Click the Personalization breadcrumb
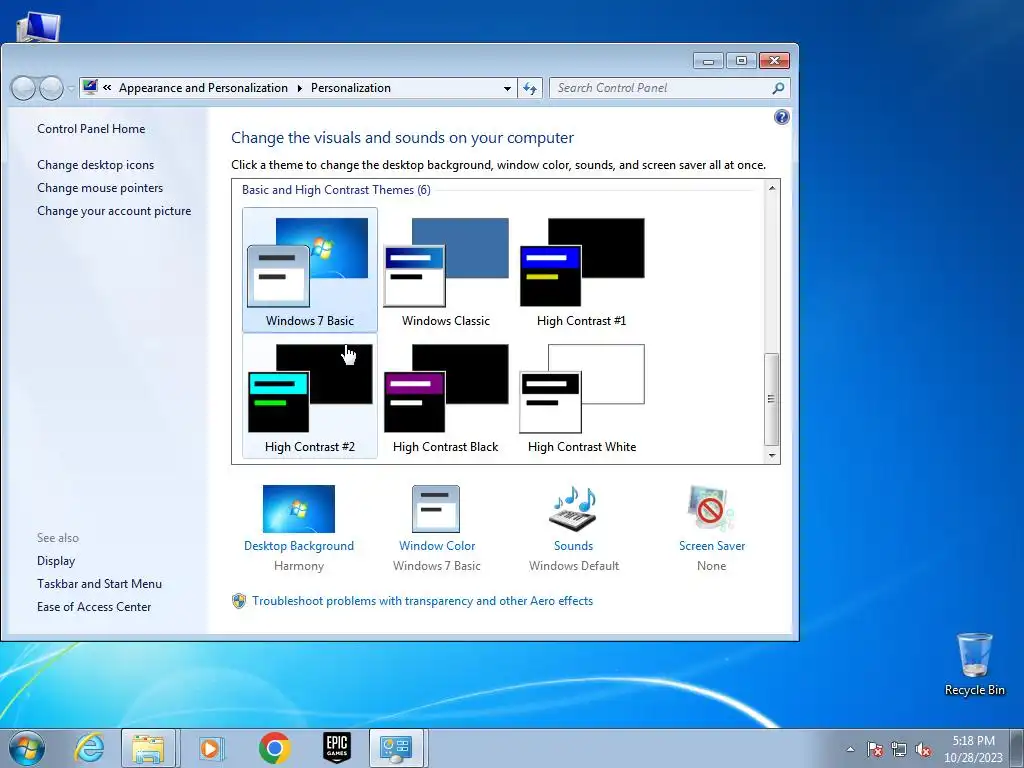This screenshot has height=768, width=1024. click(351, 88)
